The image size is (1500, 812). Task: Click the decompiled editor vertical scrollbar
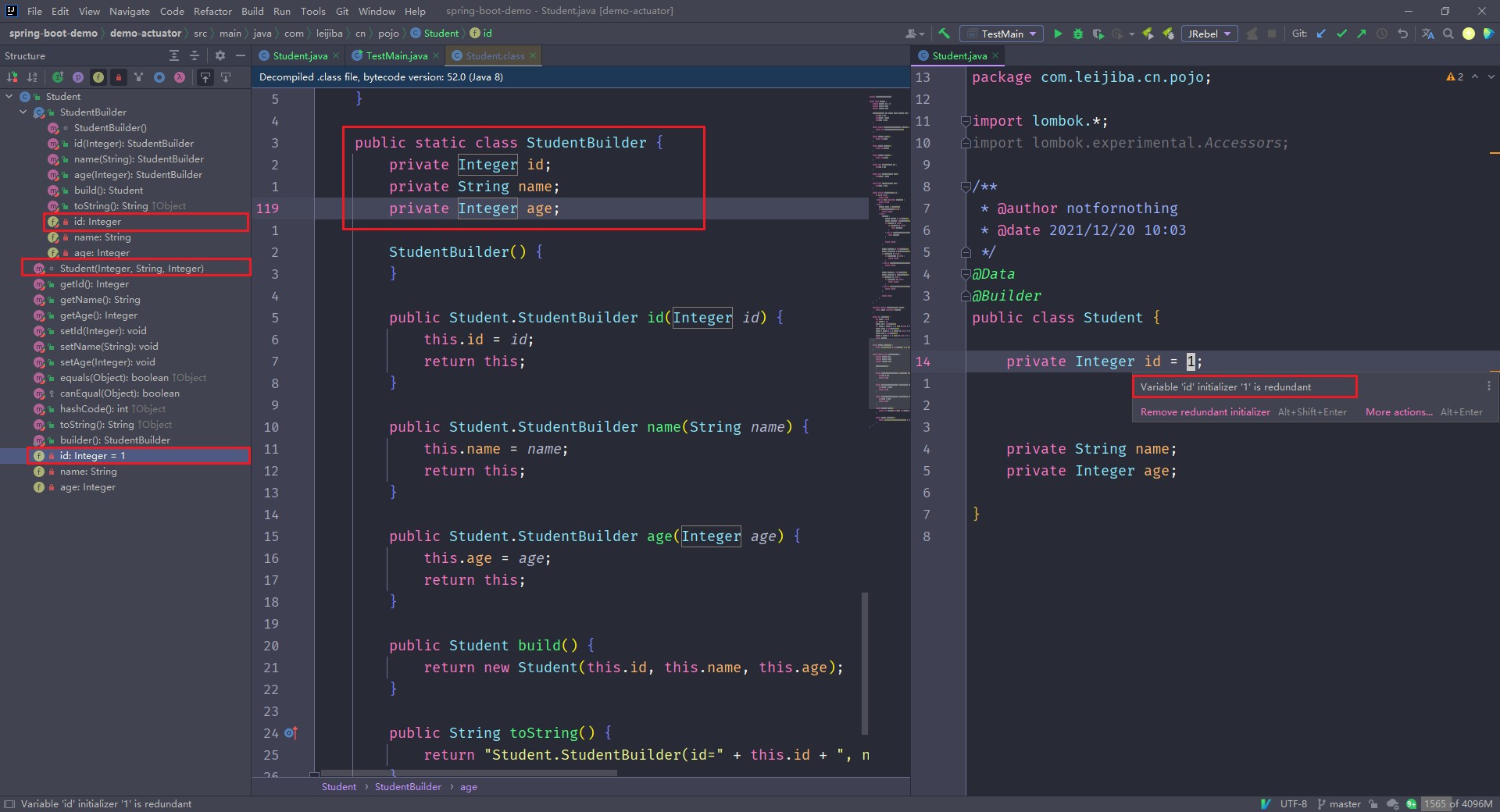point(865,664)
